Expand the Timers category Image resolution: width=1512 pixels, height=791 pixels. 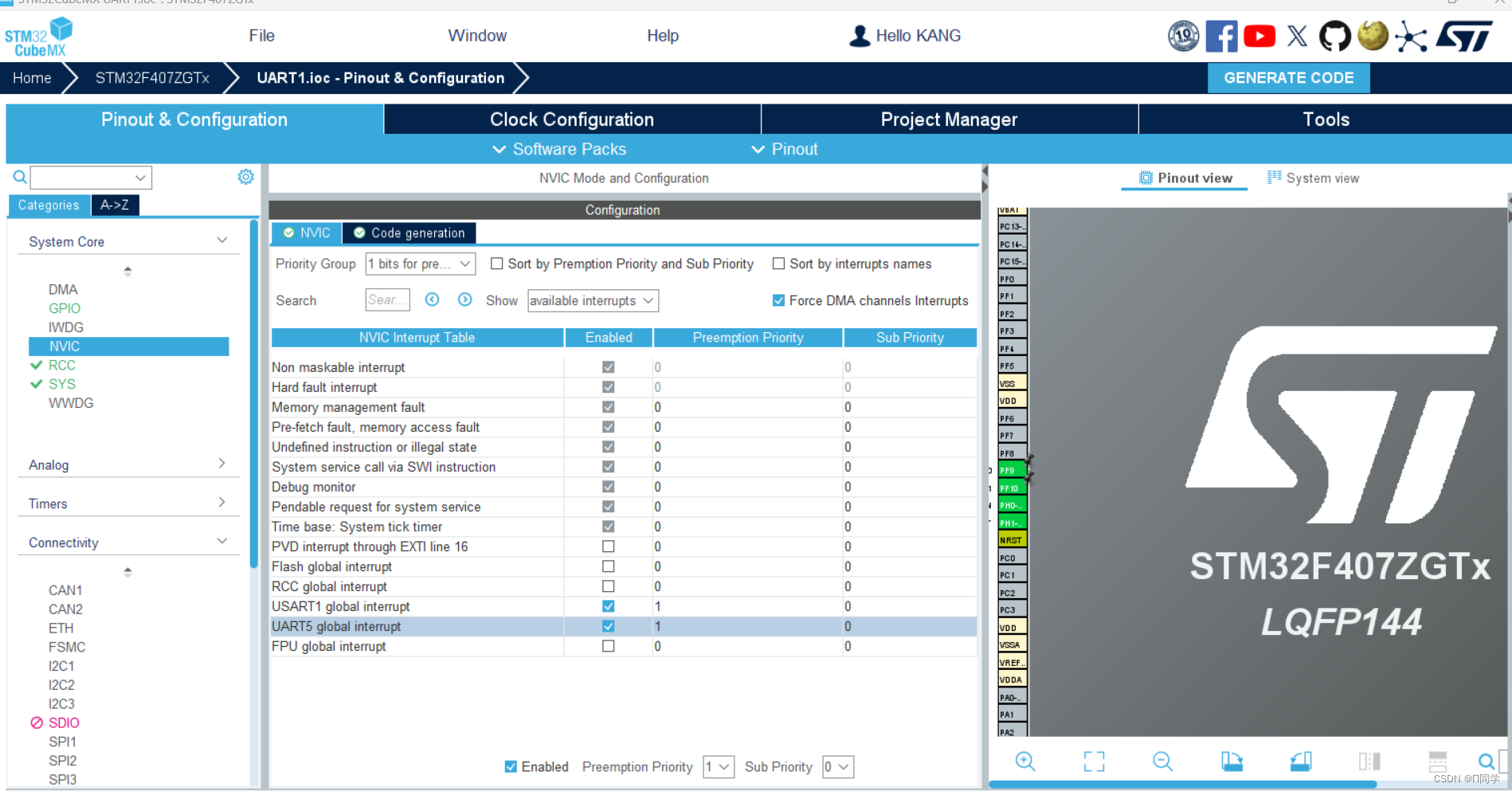(x=222, y=503)
